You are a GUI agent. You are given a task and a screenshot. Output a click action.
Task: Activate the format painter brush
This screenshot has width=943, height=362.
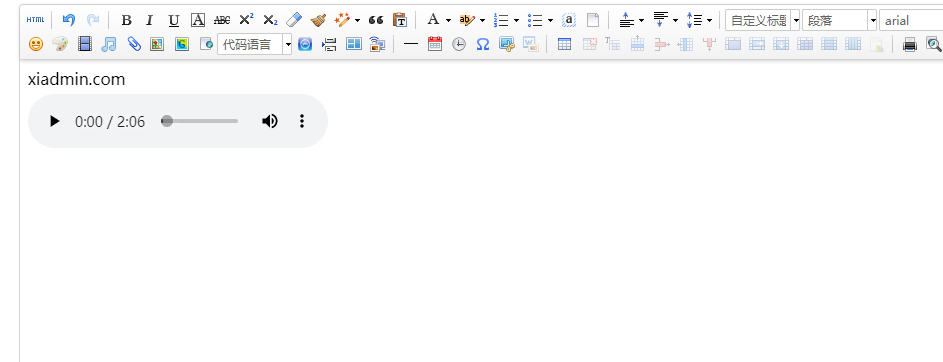pyautogui.click(x=318, y=20)
